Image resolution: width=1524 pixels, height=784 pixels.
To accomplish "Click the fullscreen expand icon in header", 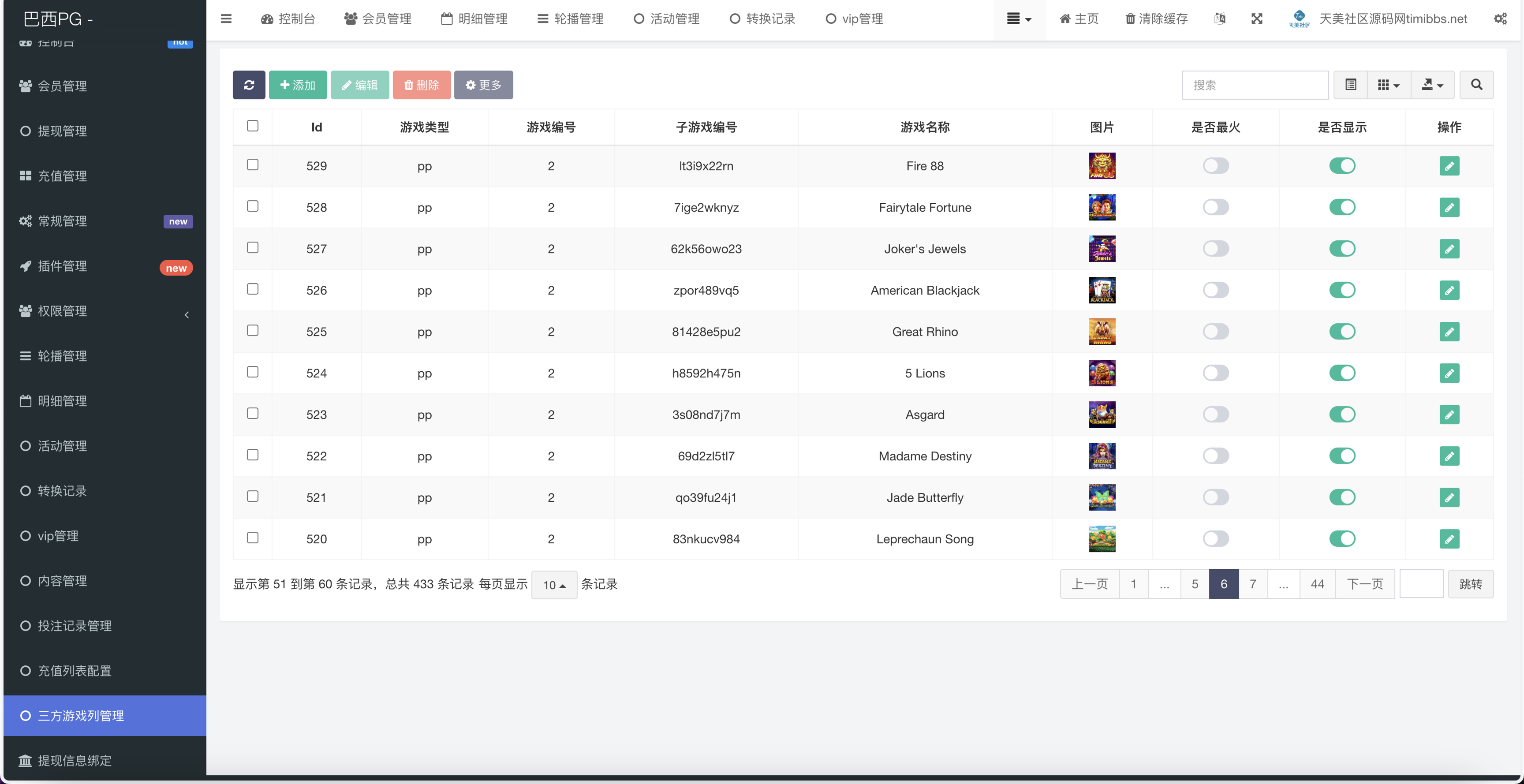I will 1257,19.
